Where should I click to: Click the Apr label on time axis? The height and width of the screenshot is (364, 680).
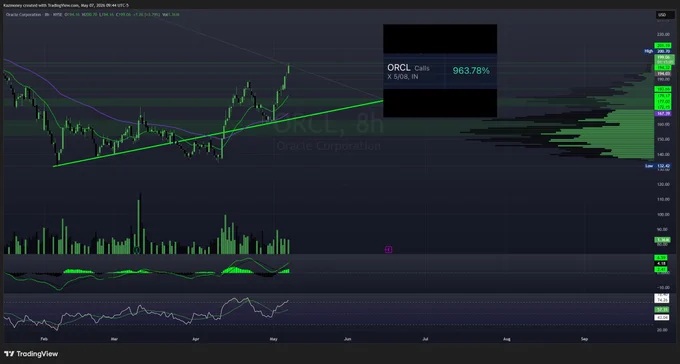196,339
